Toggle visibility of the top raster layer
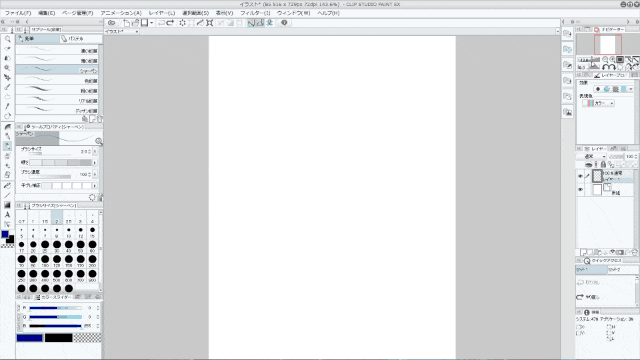This screenshot has height=360, width=640. (580, 176)
